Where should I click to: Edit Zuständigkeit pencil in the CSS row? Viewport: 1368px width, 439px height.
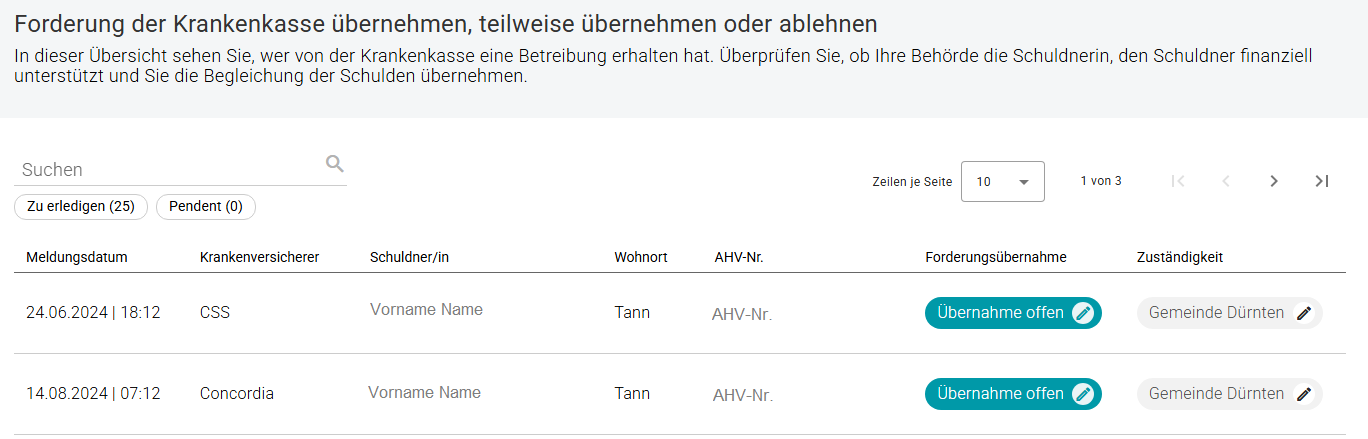[x=1304, y=313]
